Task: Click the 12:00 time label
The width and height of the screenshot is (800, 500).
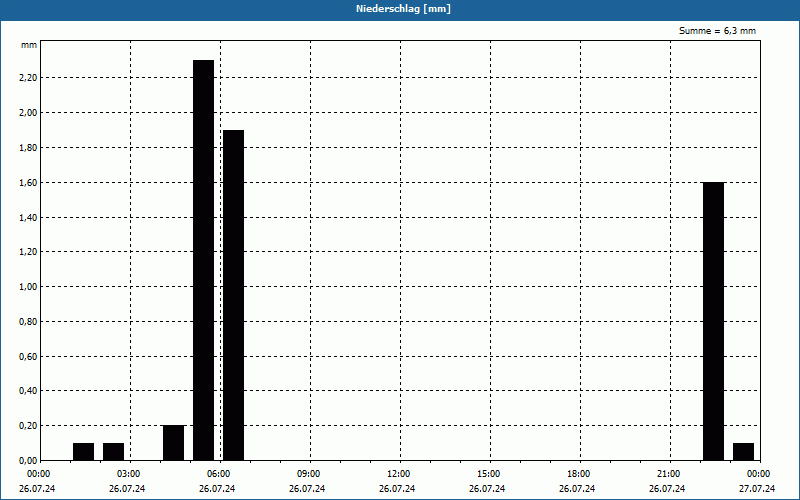Action: point(398,474)
